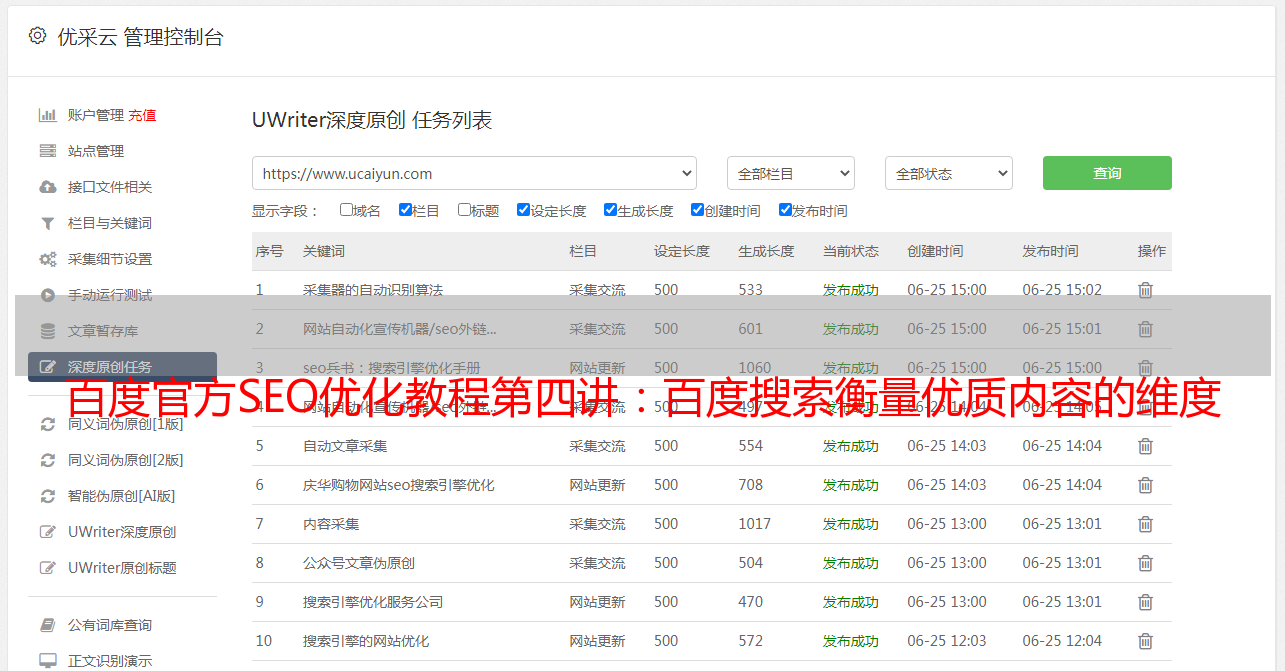Click the red 充值 link

point(142,115)
